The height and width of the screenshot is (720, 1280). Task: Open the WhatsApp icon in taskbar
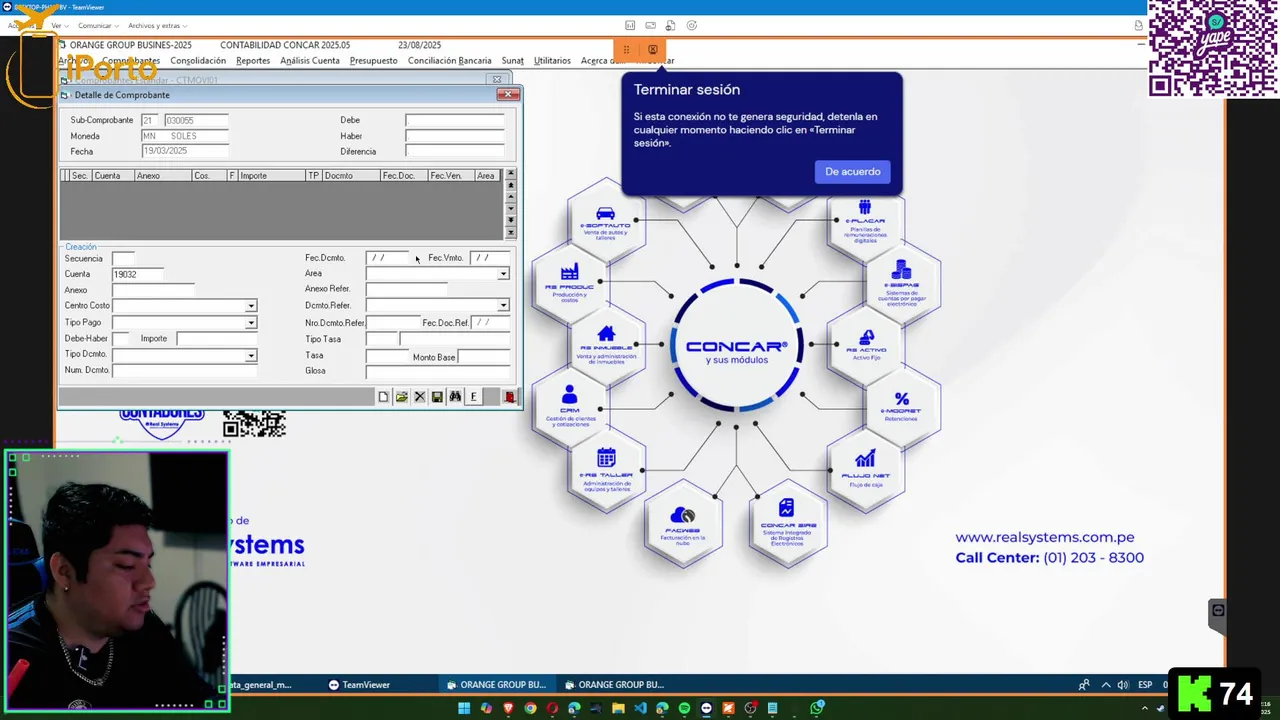[x=818, y=708]
